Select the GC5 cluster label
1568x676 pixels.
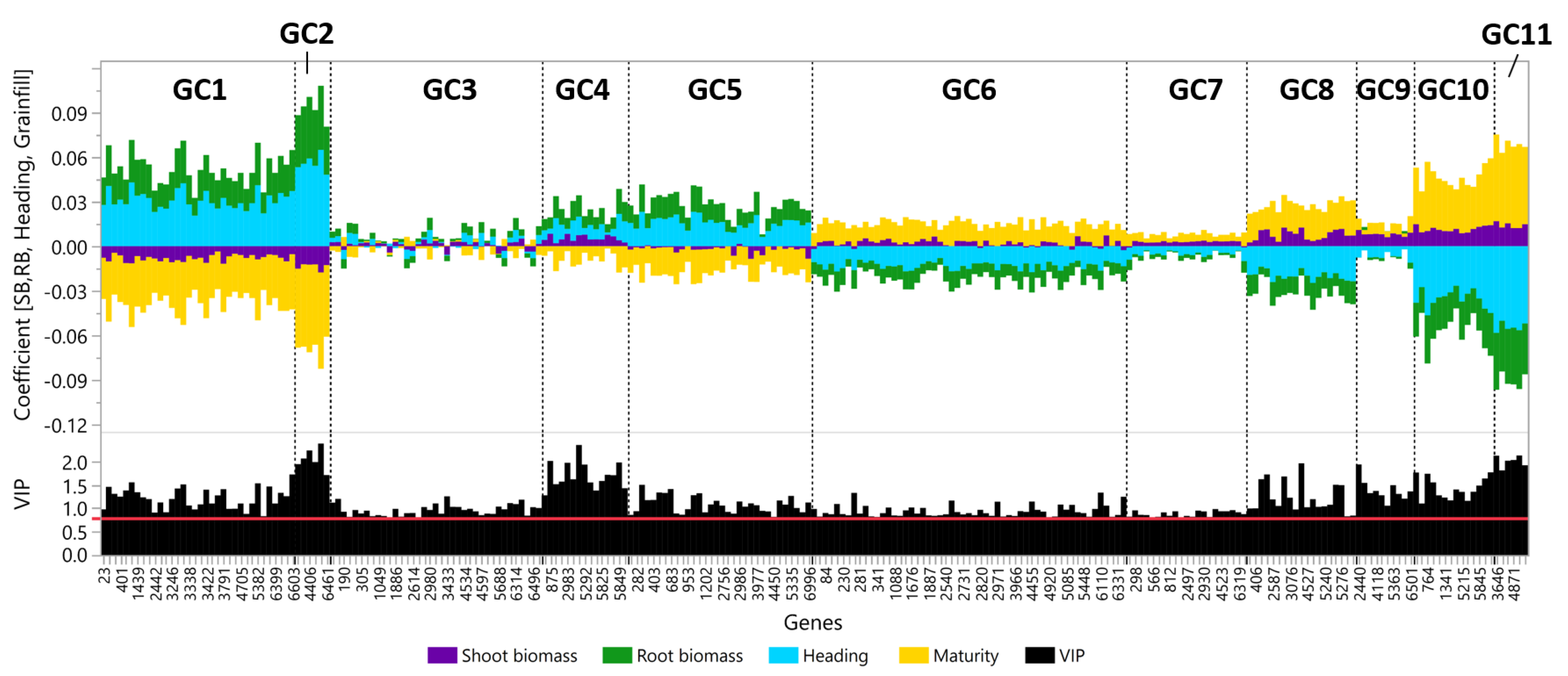[715, 90]
